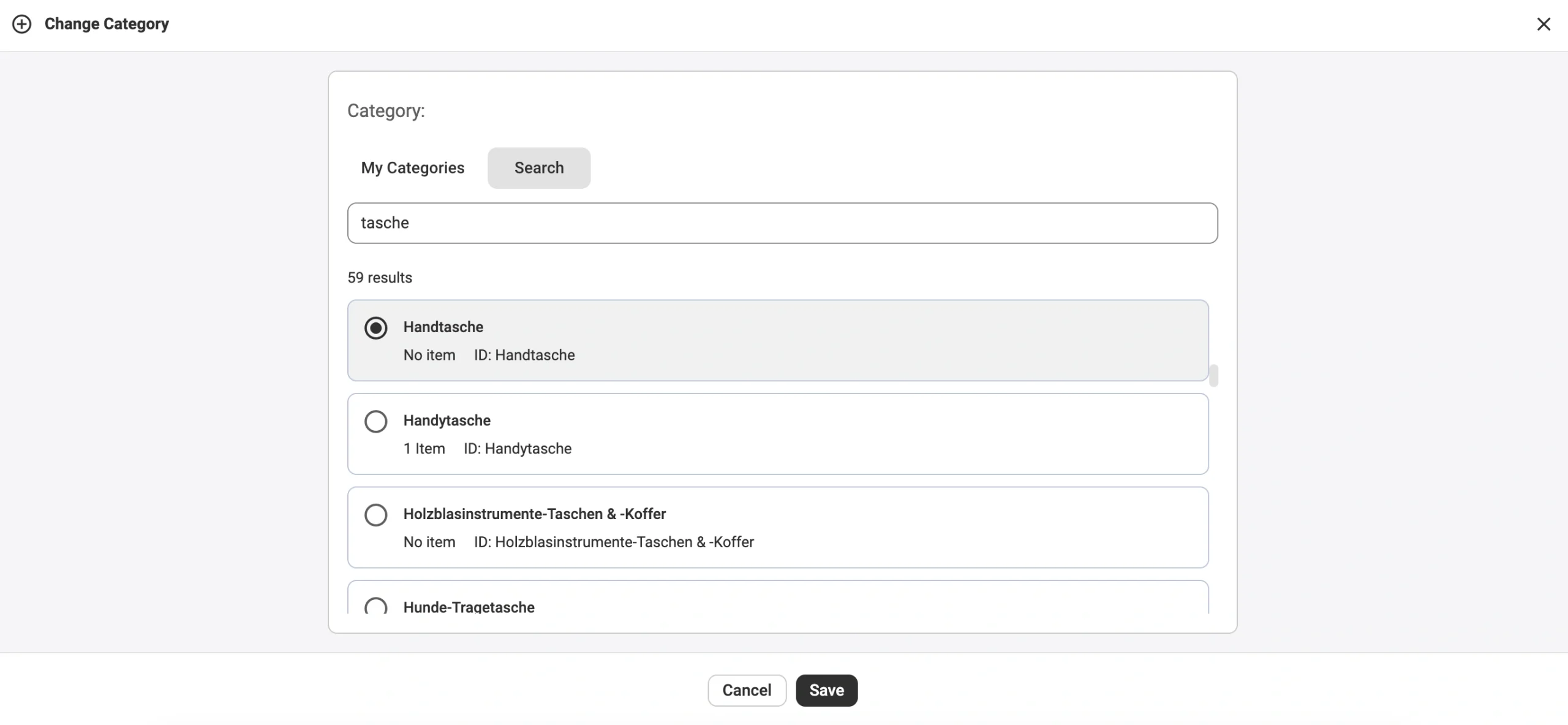Click the search field containing 'tasche'
This screenshot has height=725, width=1568.
(782, 222)
